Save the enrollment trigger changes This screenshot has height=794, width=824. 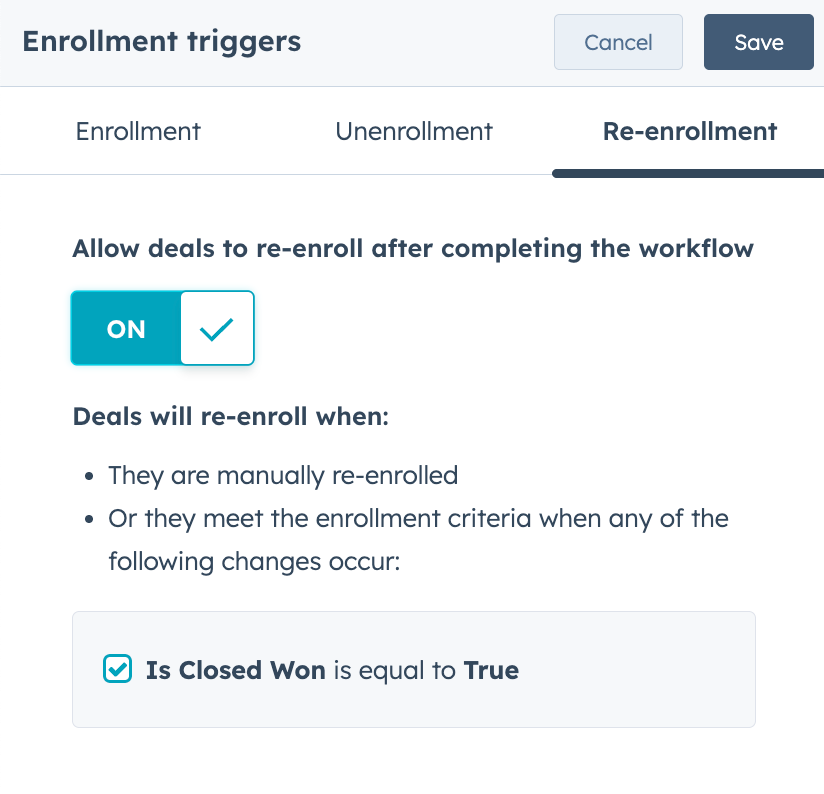(758, 42)
